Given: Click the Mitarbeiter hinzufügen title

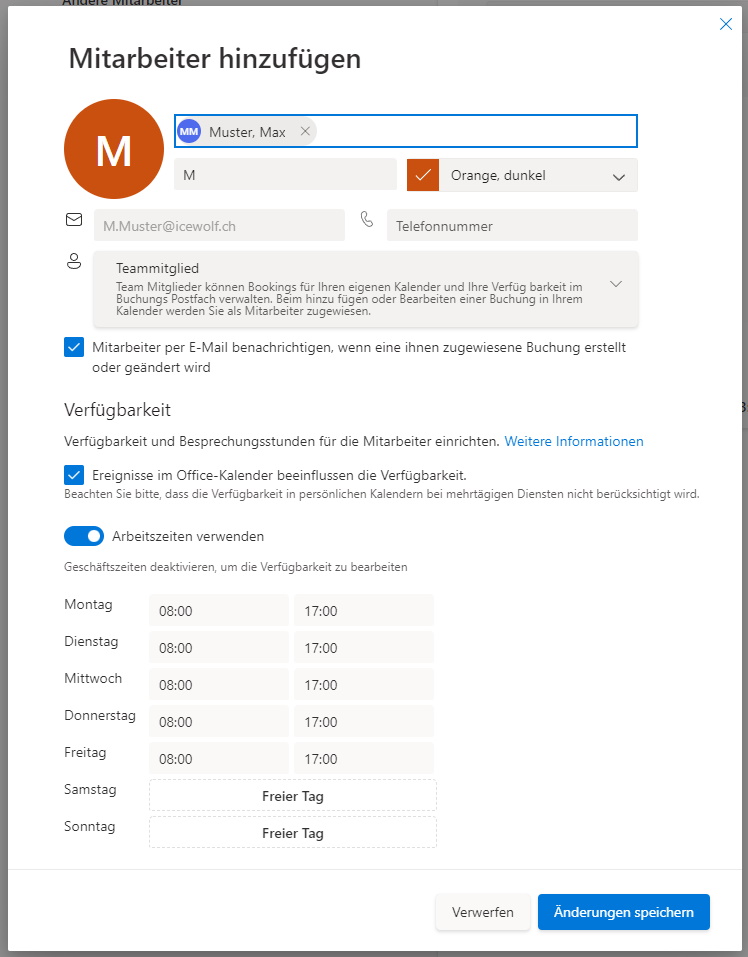Looking at the screenshot, I should pyautogui.click(x=215, y=59).
